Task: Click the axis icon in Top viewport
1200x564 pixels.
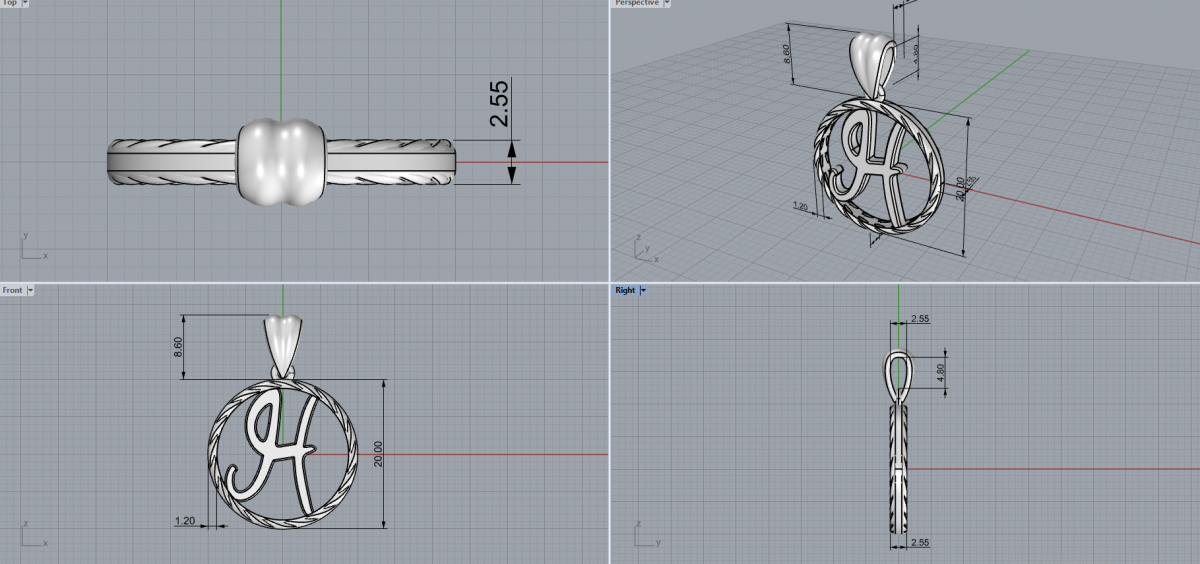Action: (x=30, y=250)
